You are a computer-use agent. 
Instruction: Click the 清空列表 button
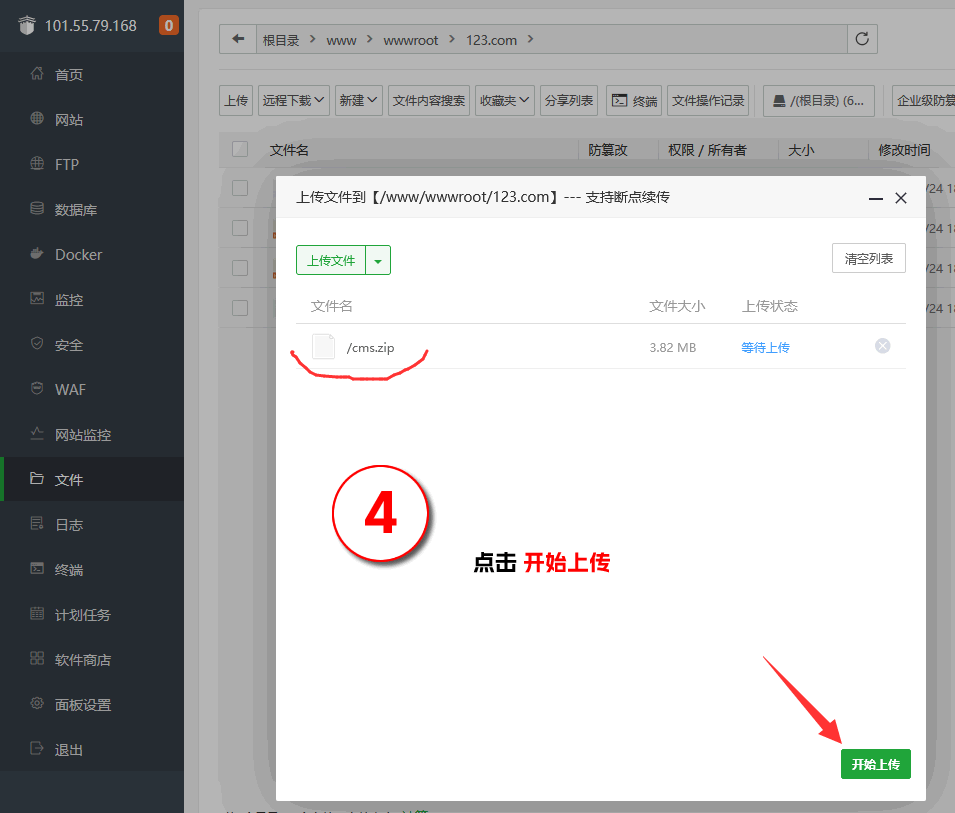tap(868, 258)
